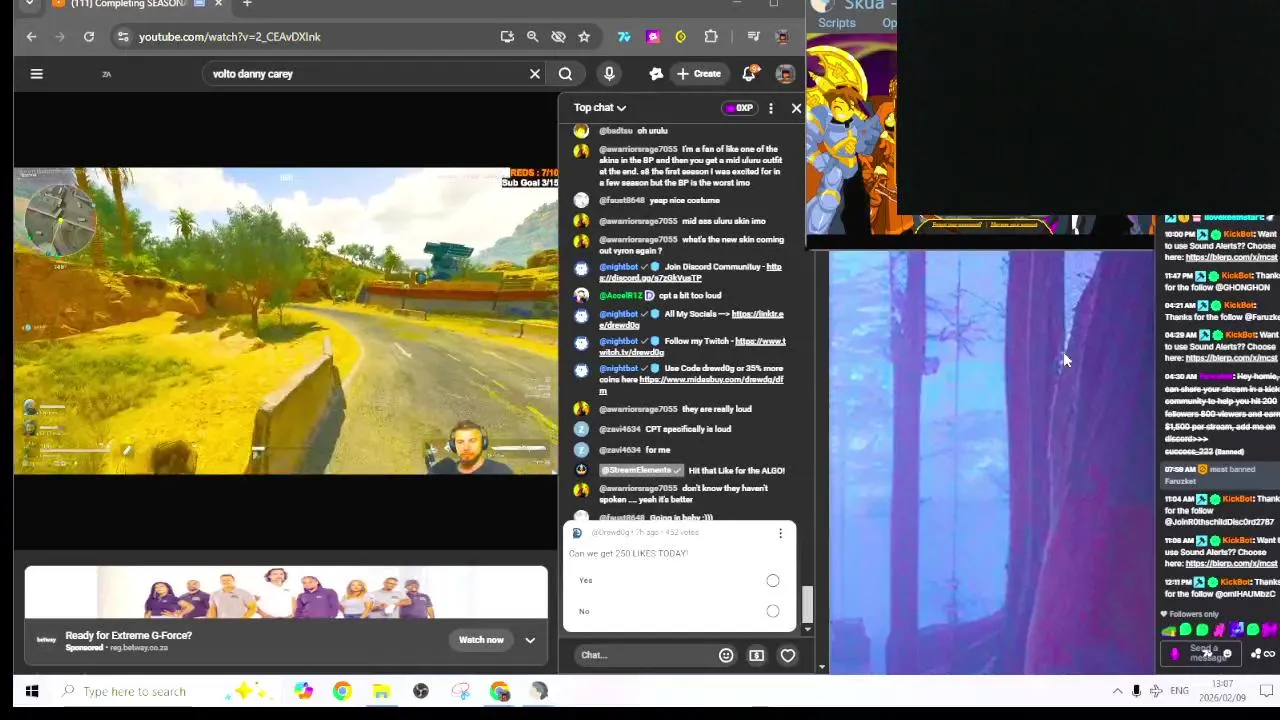Clear the YouTube search box text

click(x=535, y=73)
